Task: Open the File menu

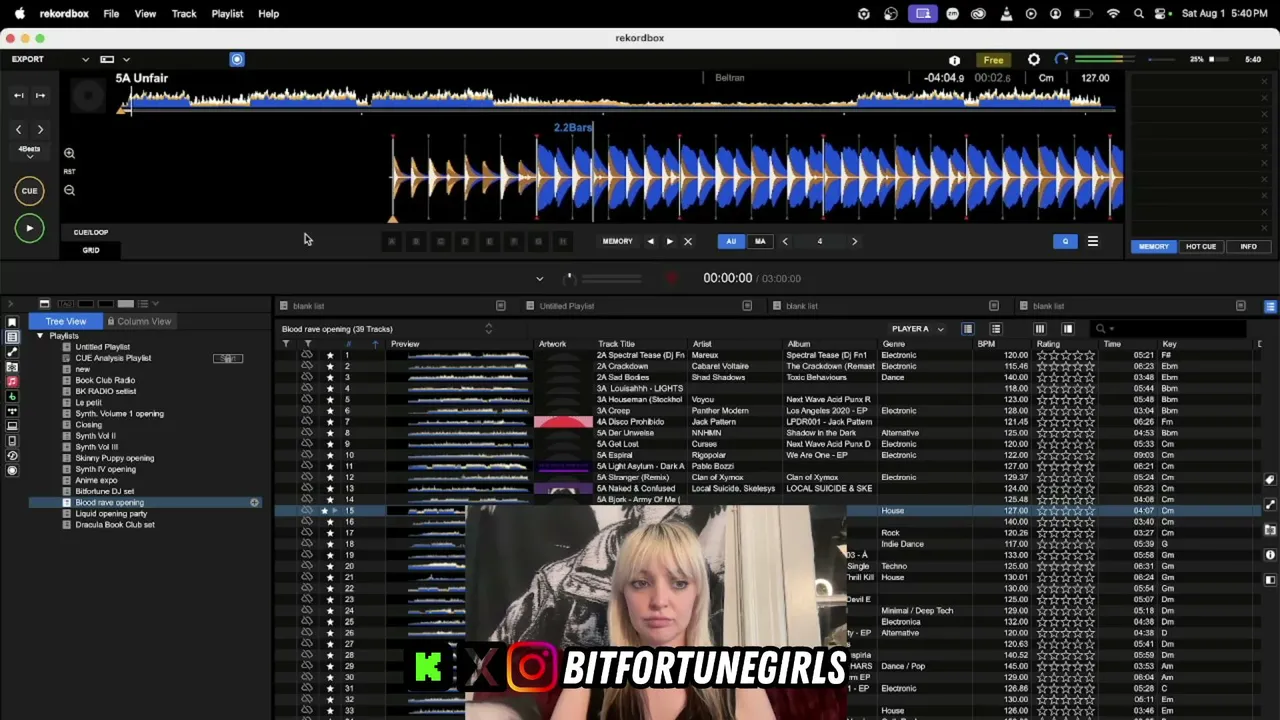Action: point(111,14)
